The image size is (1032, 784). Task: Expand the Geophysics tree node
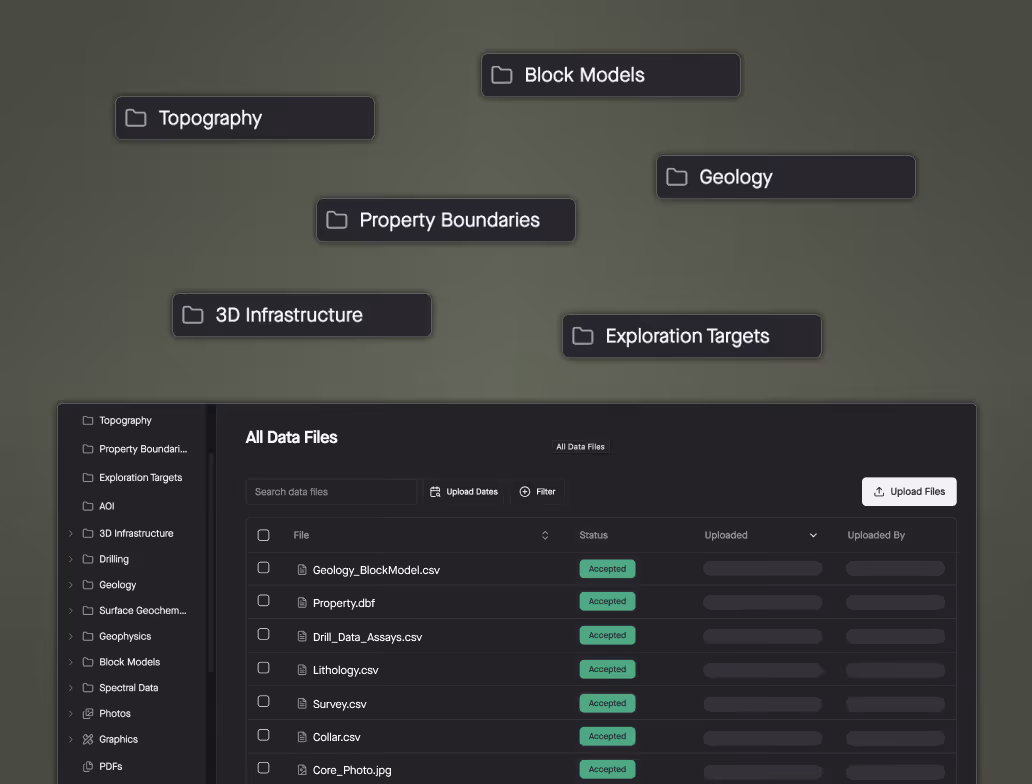click(x=70, y=637)
